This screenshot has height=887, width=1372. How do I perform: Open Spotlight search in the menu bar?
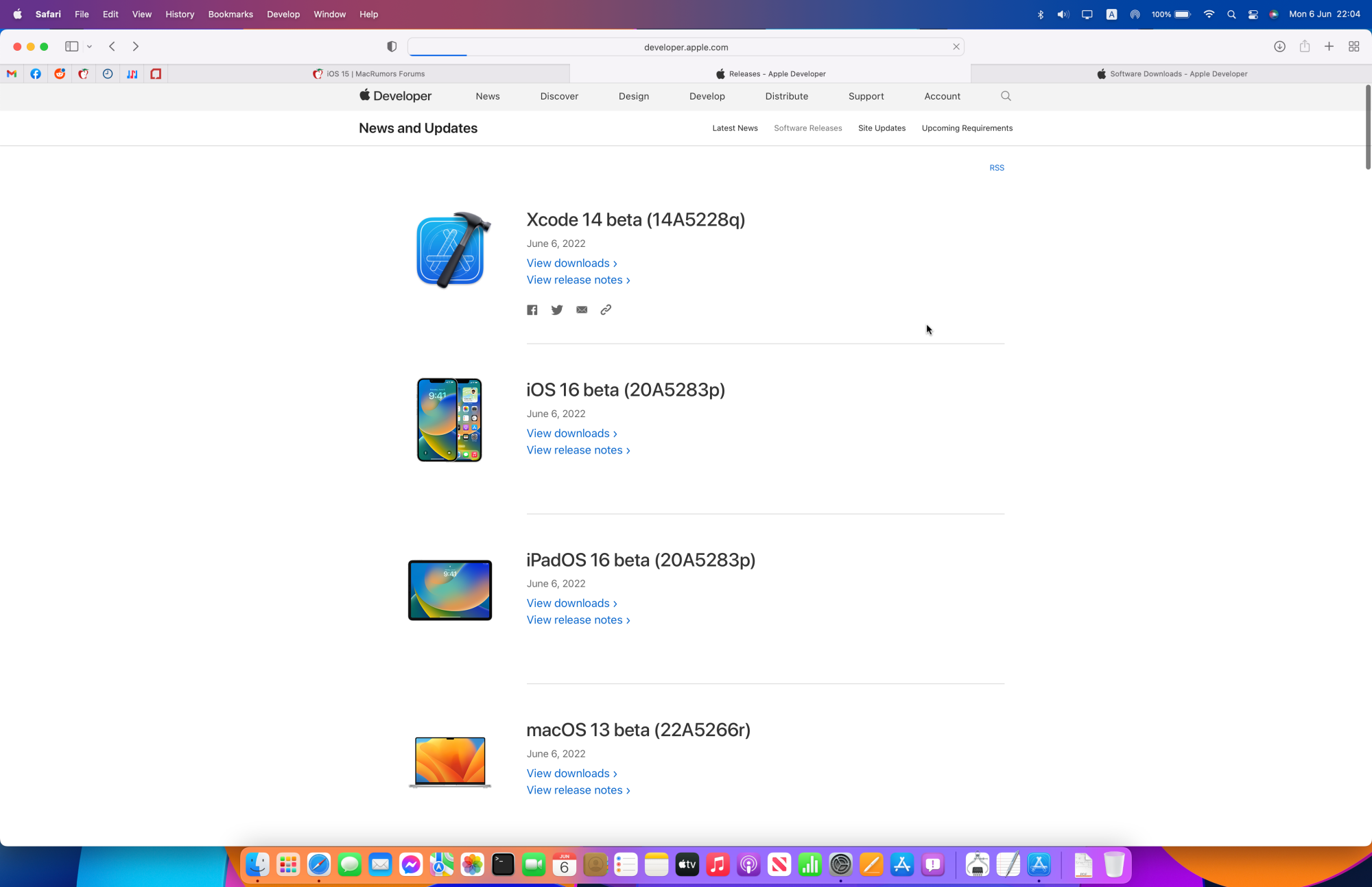(1231, 14)
